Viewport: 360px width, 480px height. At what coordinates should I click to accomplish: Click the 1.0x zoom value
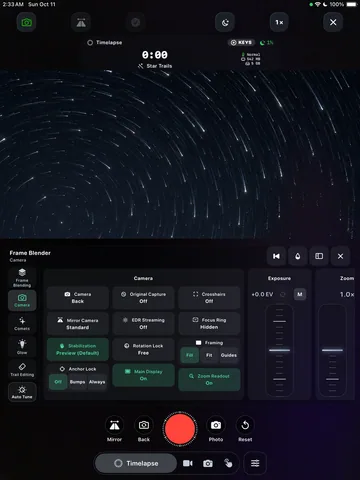tap(347, 294)
